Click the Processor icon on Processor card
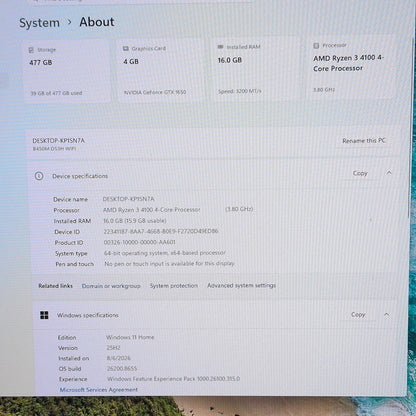Viewport: 416px width, 416px height. 316,46
